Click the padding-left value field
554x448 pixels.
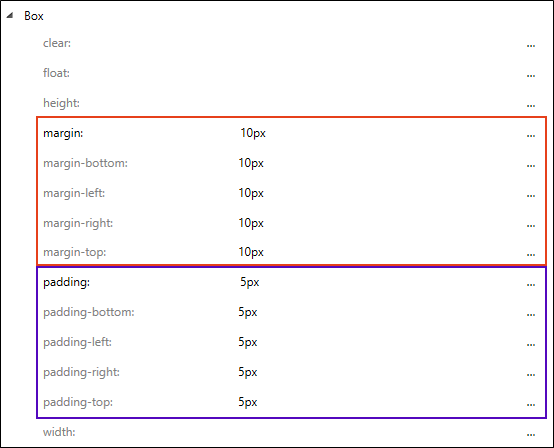pyautogui.click(x=378, y=342)
